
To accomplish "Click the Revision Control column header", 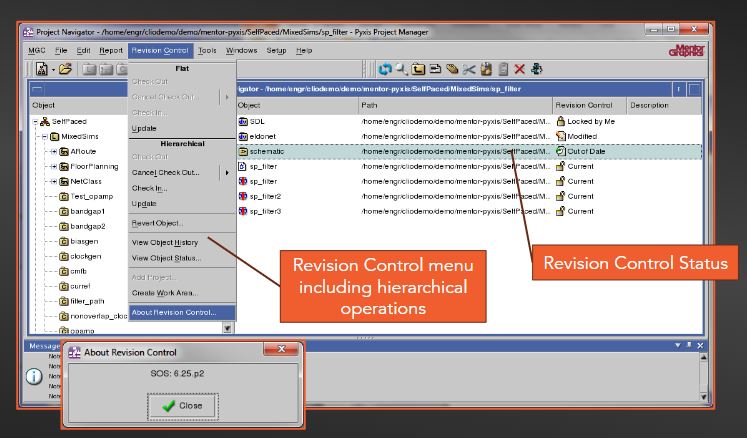I will tap(589, 105).
